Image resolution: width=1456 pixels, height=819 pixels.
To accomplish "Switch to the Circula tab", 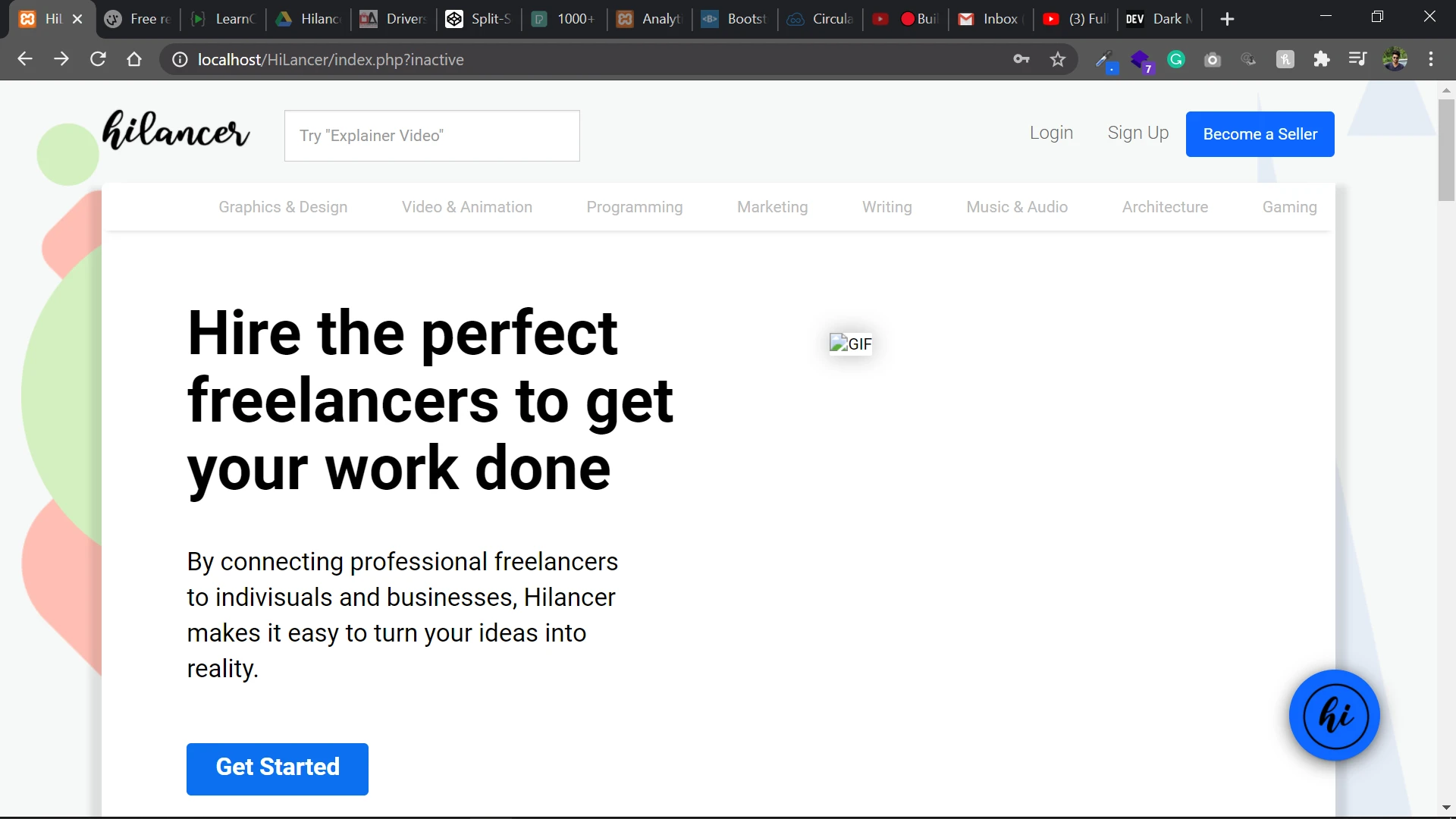I will [821, 19].
